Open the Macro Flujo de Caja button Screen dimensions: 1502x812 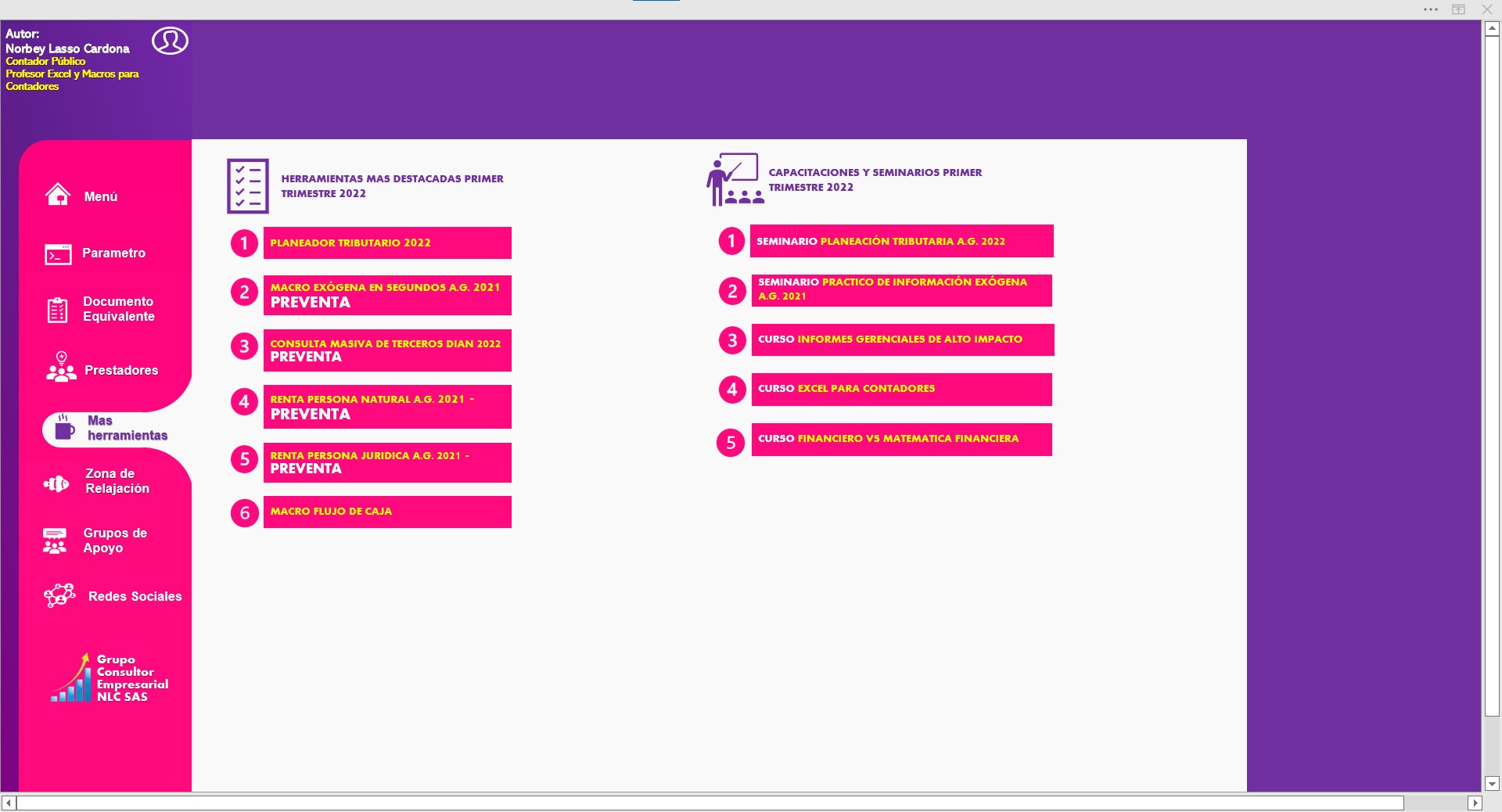[x=387, y=512]
